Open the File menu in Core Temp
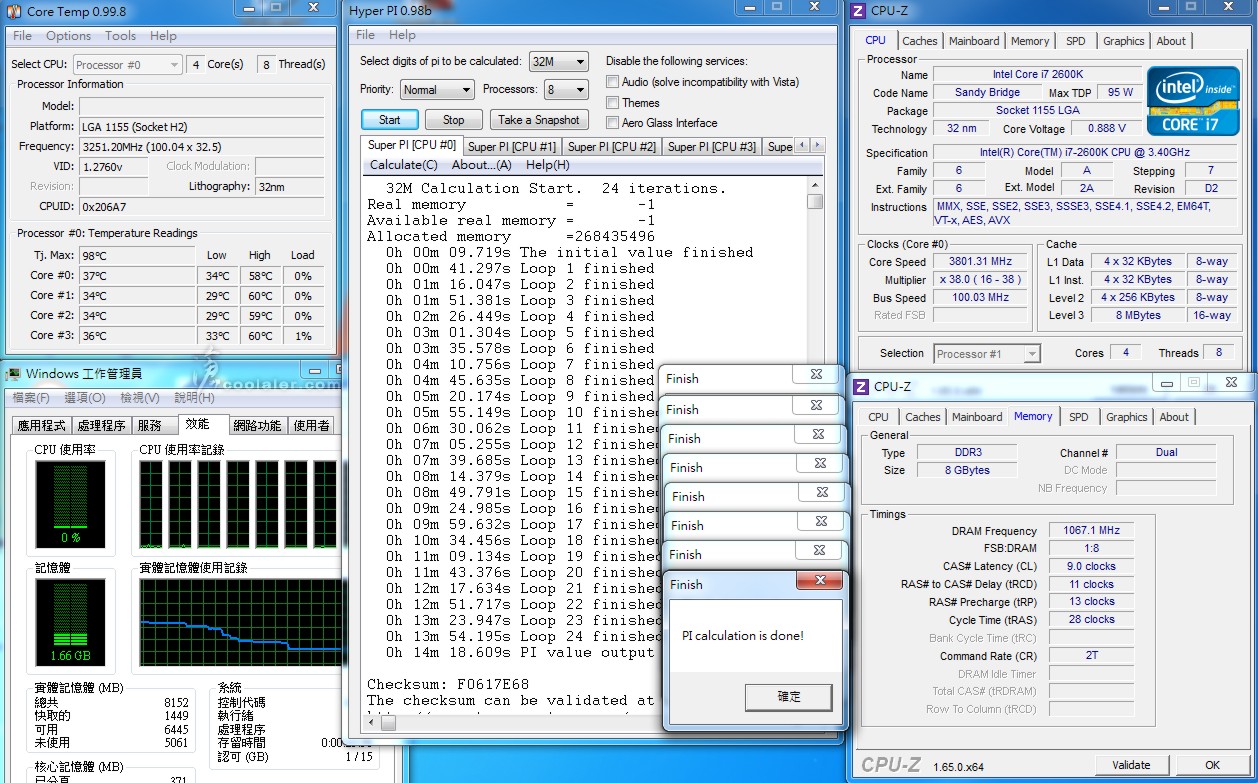This screenshot has width=1258, height=783. tap(22, 36)
